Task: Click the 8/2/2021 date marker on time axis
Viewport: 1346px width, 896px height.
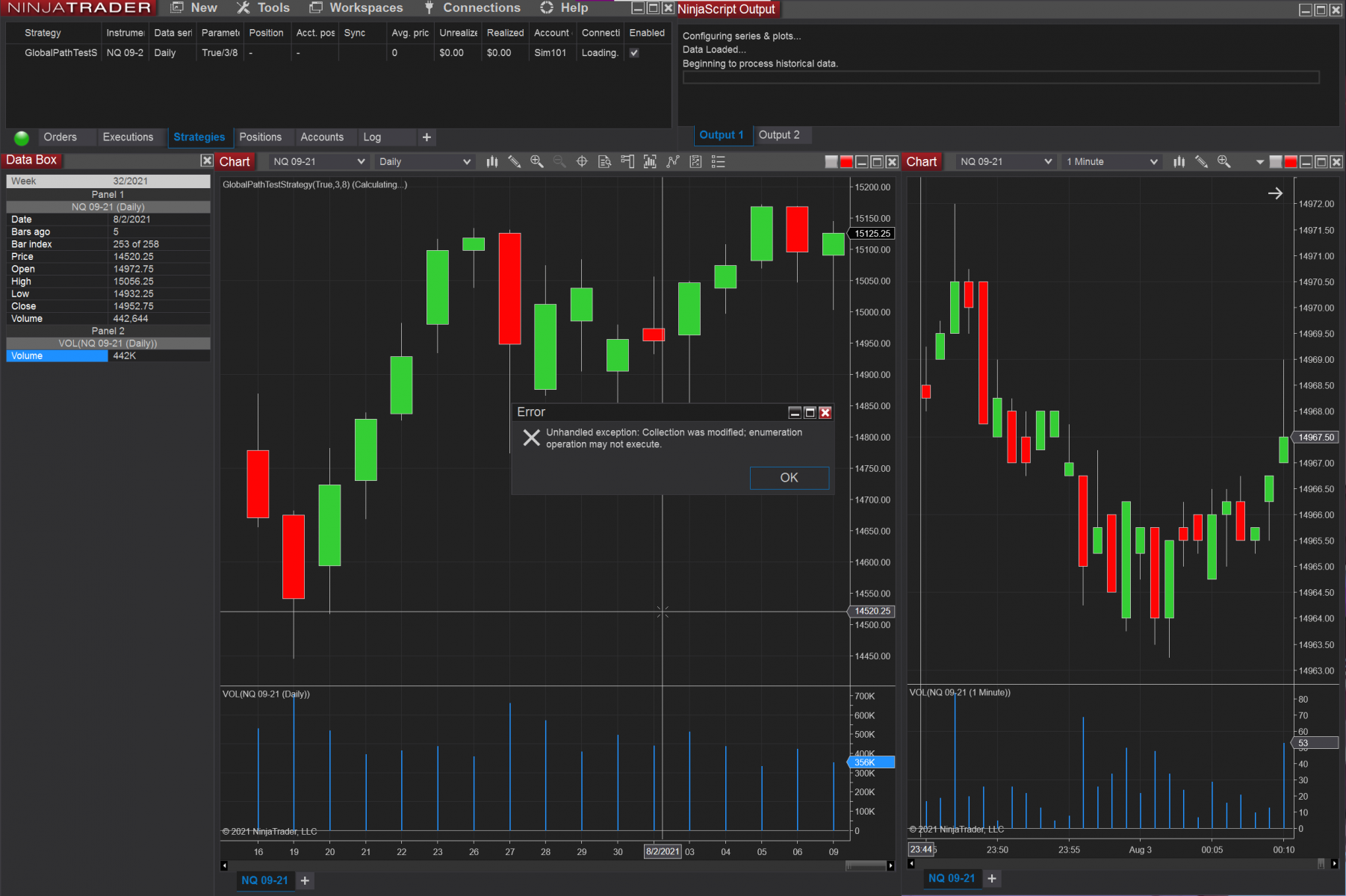Action: pyautogui.click(x=663, y=852)
